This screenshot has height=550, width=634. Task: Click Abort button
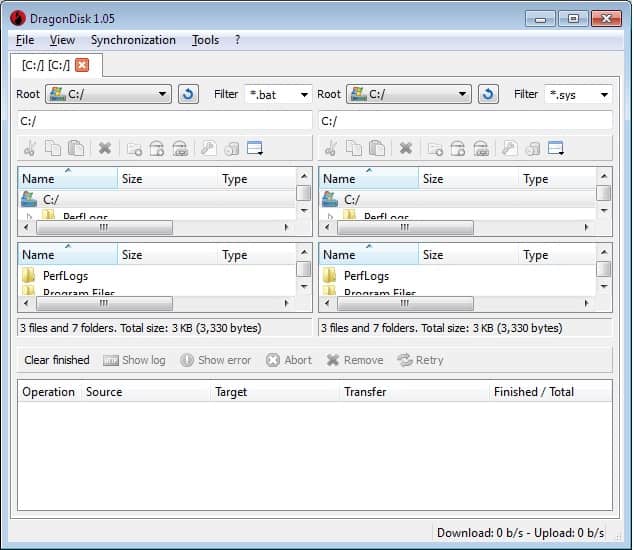pos(289,360)
